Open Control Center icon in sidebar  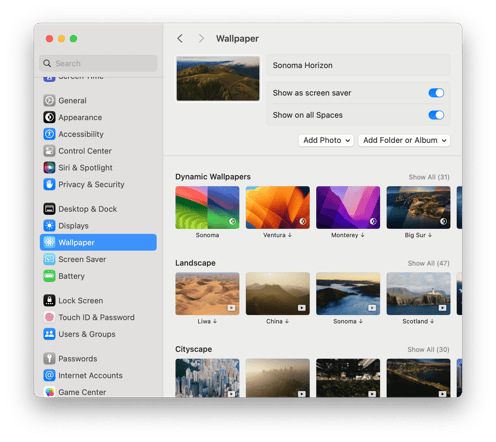click(x=49, y=151)
